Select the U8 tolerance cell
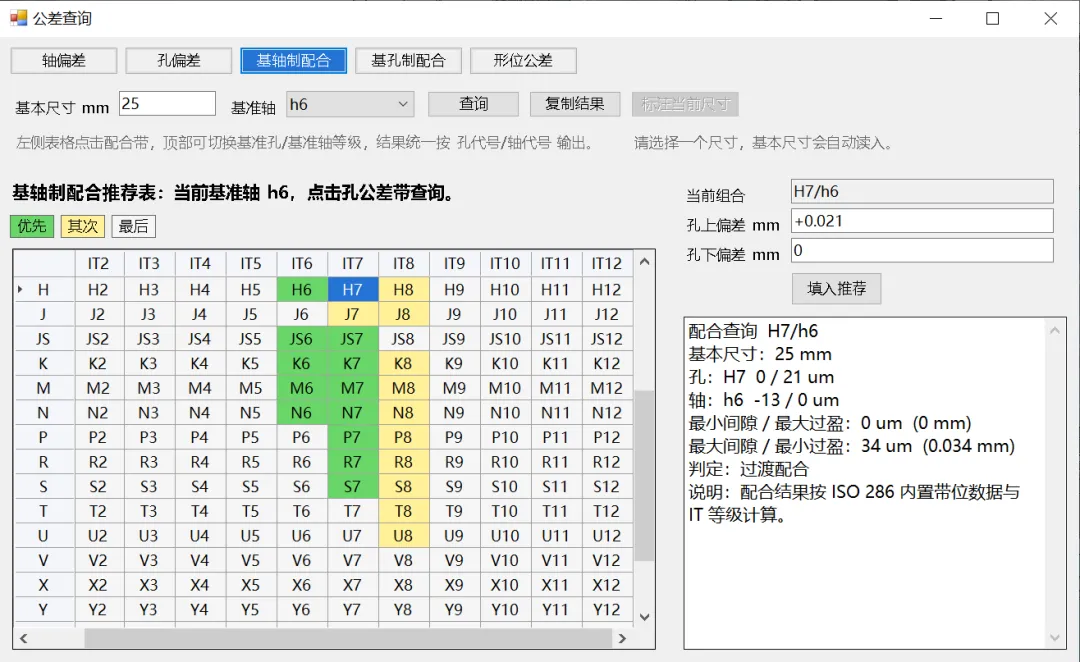The image size is (1080, 662). 404,536
